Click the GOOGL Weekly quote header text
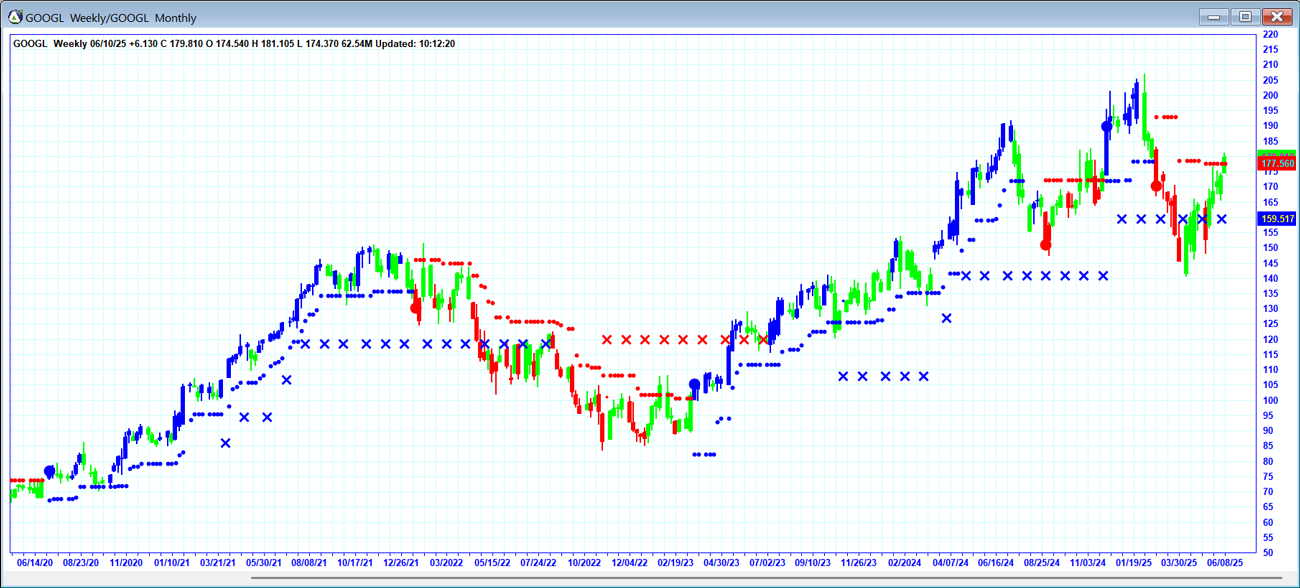The image size is (1300, 588). tap(234, 44)
